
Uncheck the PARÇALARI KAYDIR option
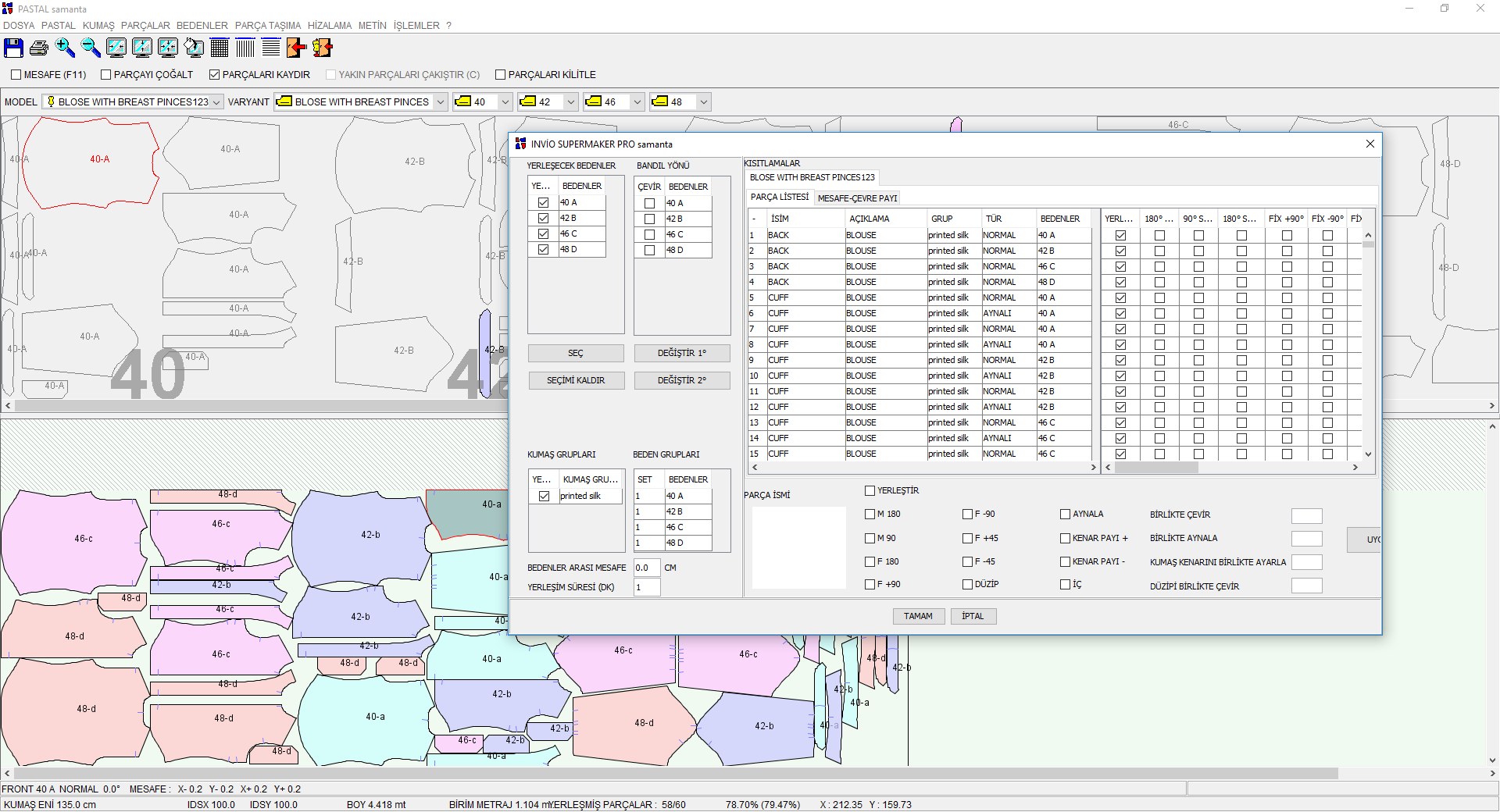(215, 75)
